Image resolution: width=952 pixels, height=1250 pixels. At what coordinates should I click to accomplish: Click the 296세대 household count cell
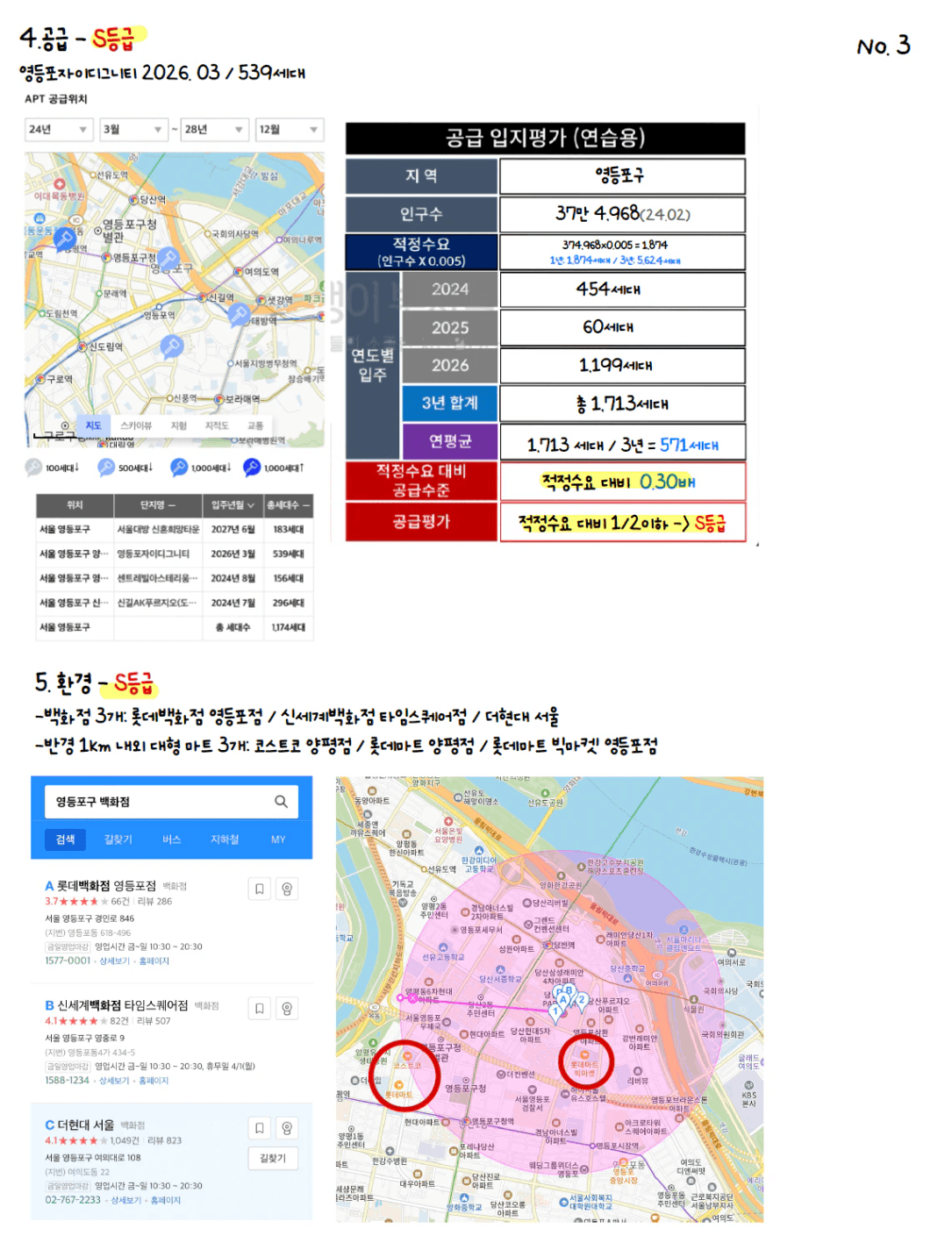(289, 603)
